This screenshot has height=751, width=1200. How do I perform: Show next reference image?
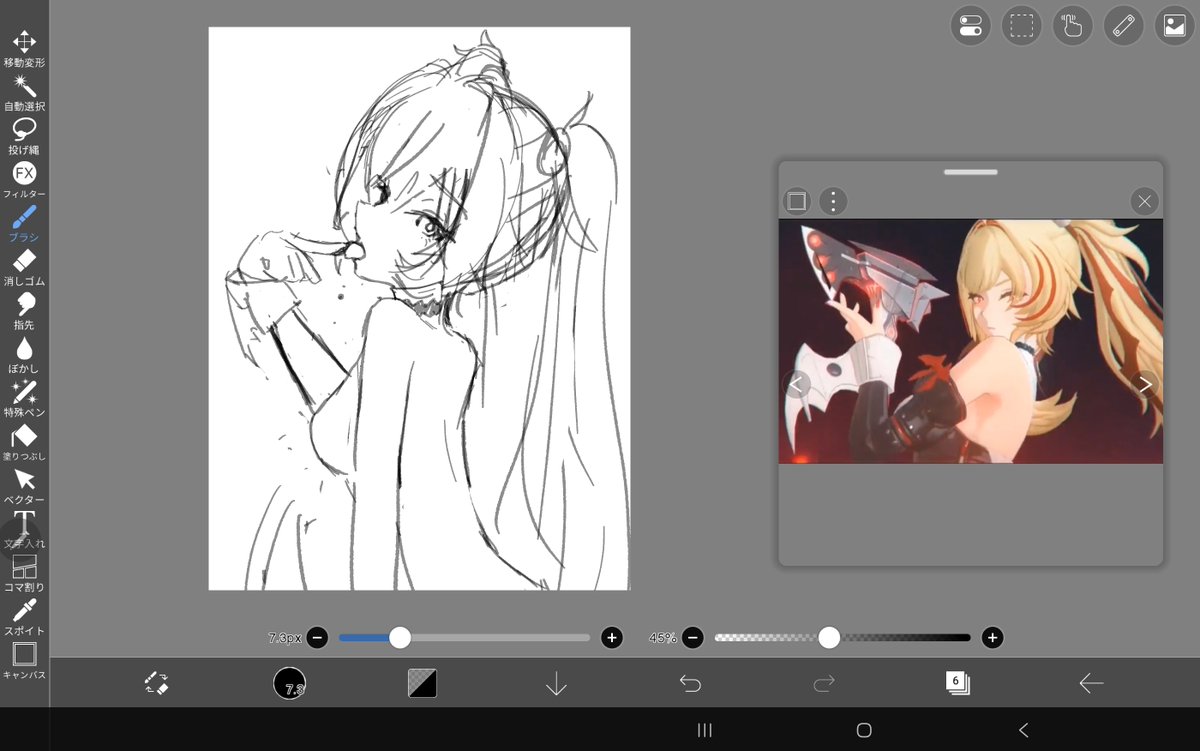click(1145, 384)
